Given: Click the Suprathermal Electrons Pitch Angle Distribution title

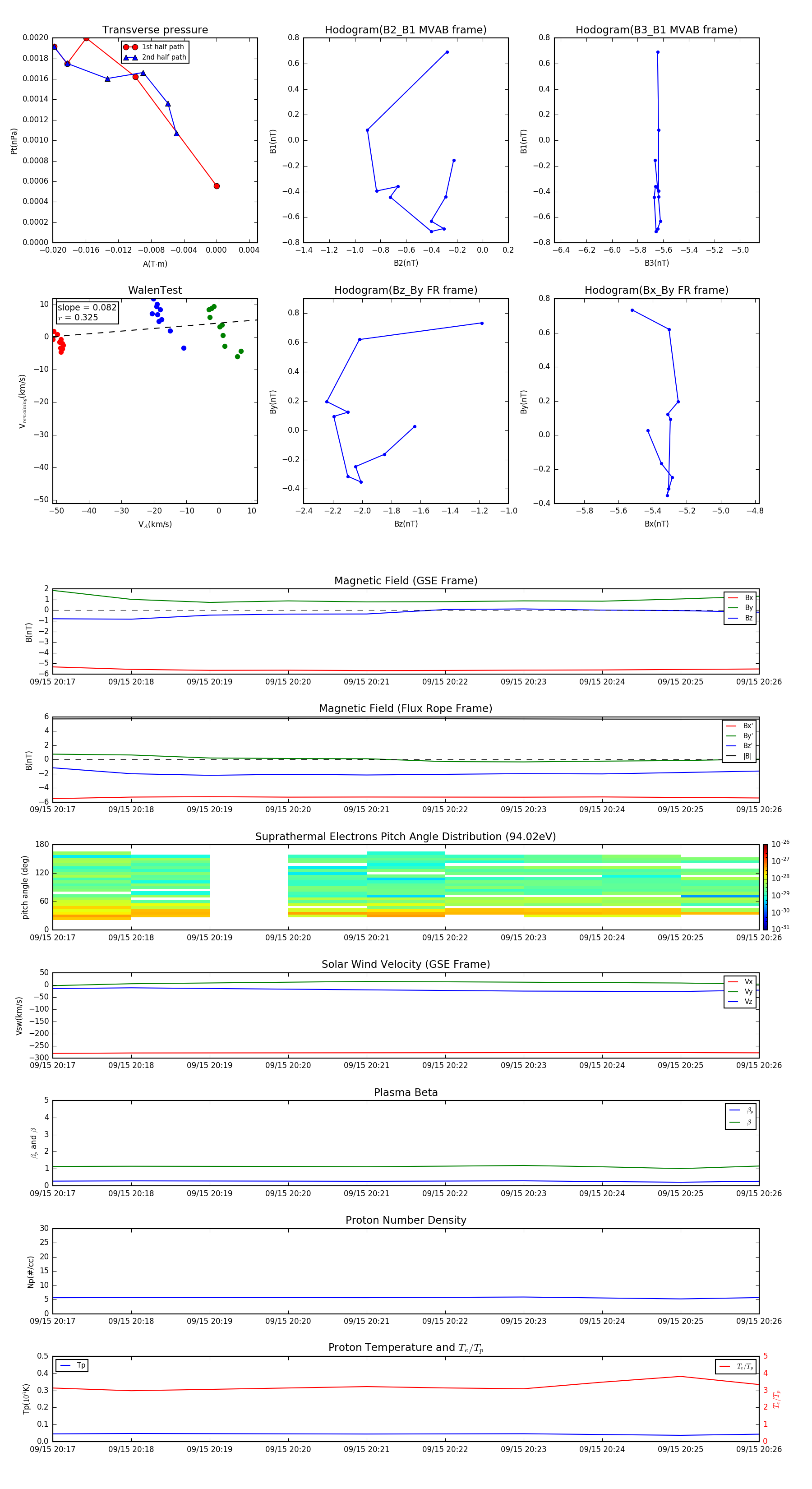Looking at the screenshot, I should point(406,837).
